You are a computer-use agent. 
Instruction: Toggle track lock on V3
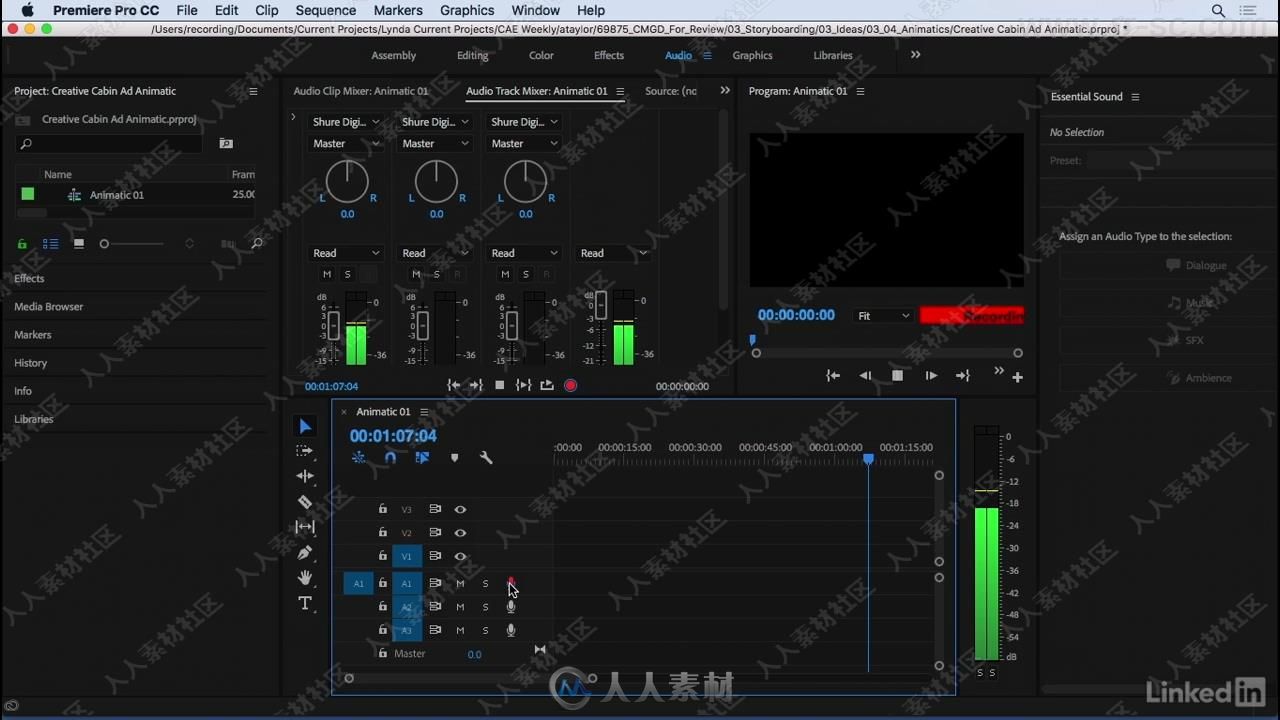pos(382,509)
